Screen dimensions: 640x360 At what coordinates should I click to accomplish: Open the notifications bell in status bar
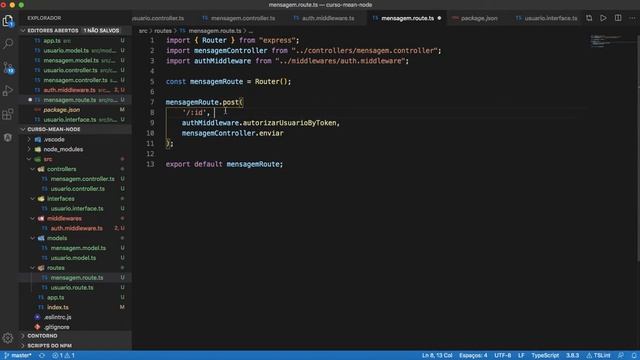pyautogui.click(x=634, y=356)
